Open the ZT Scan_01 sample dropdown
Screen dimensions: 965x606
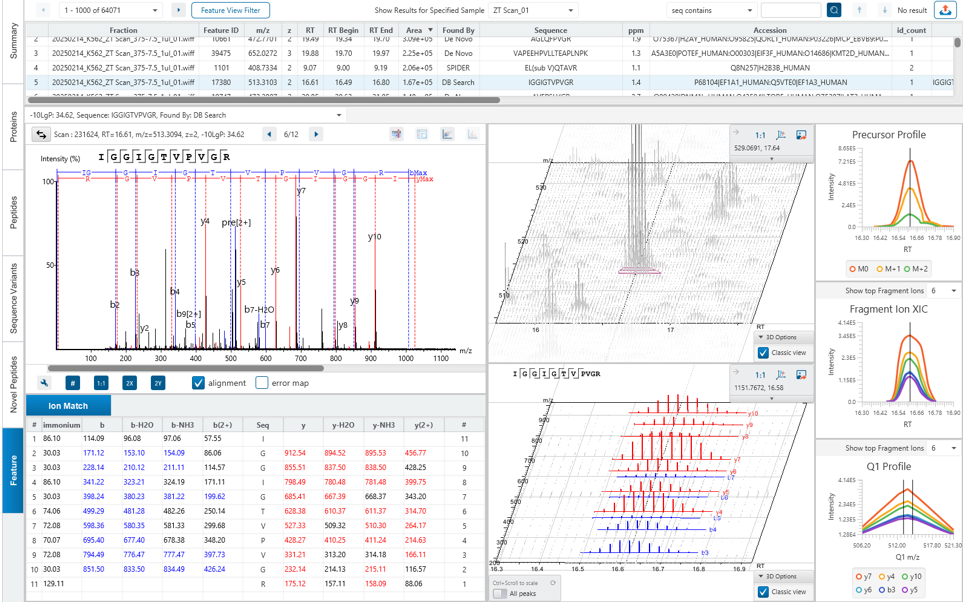pos(533,10)
